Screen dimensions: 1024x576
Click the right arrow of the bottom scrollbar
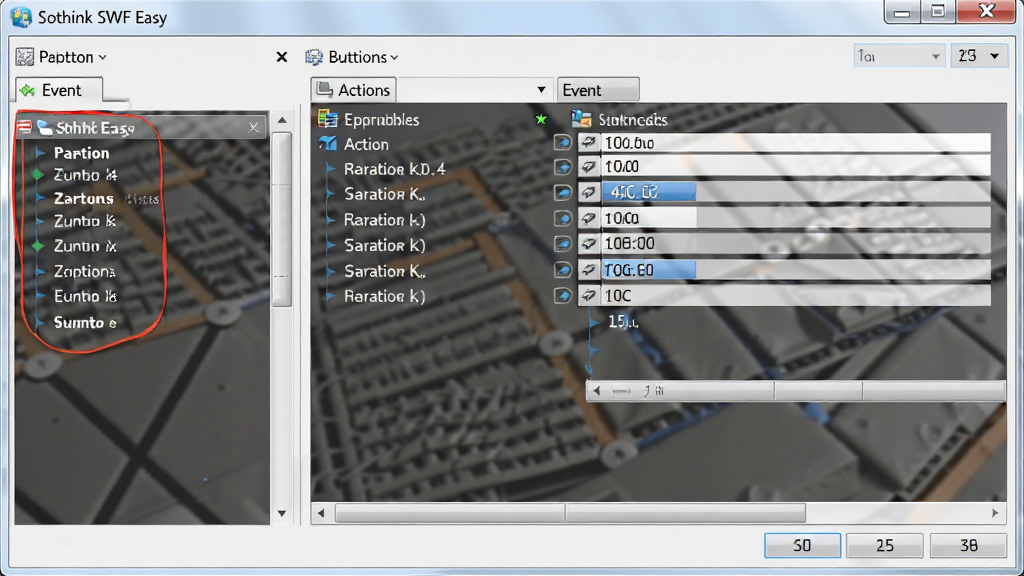pyautogui.click(x=995, y=513)
